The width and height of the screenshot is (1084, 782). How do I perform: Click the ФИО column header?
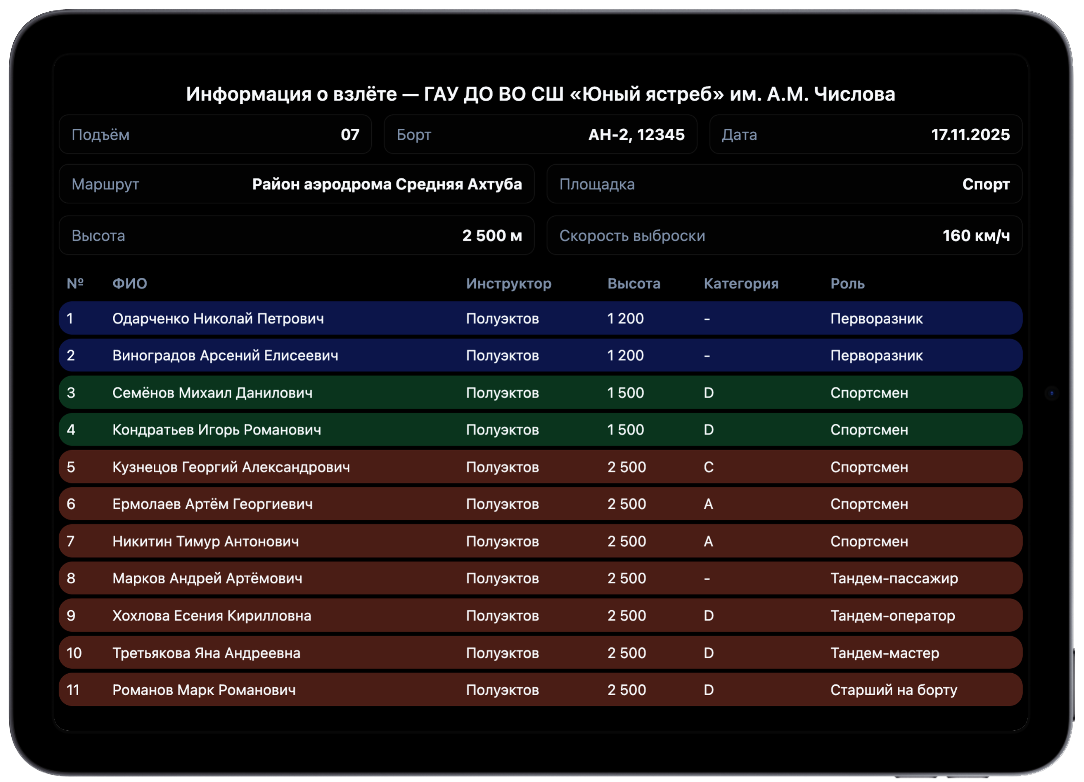pos(130,283)
